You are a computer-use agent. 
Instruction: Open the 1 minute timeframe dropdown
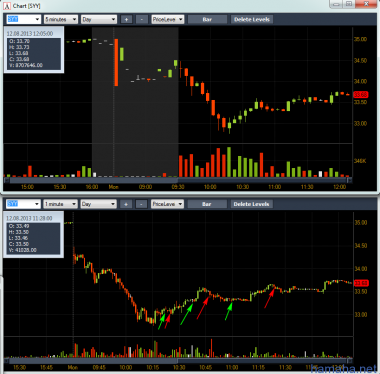coord(60,204)
